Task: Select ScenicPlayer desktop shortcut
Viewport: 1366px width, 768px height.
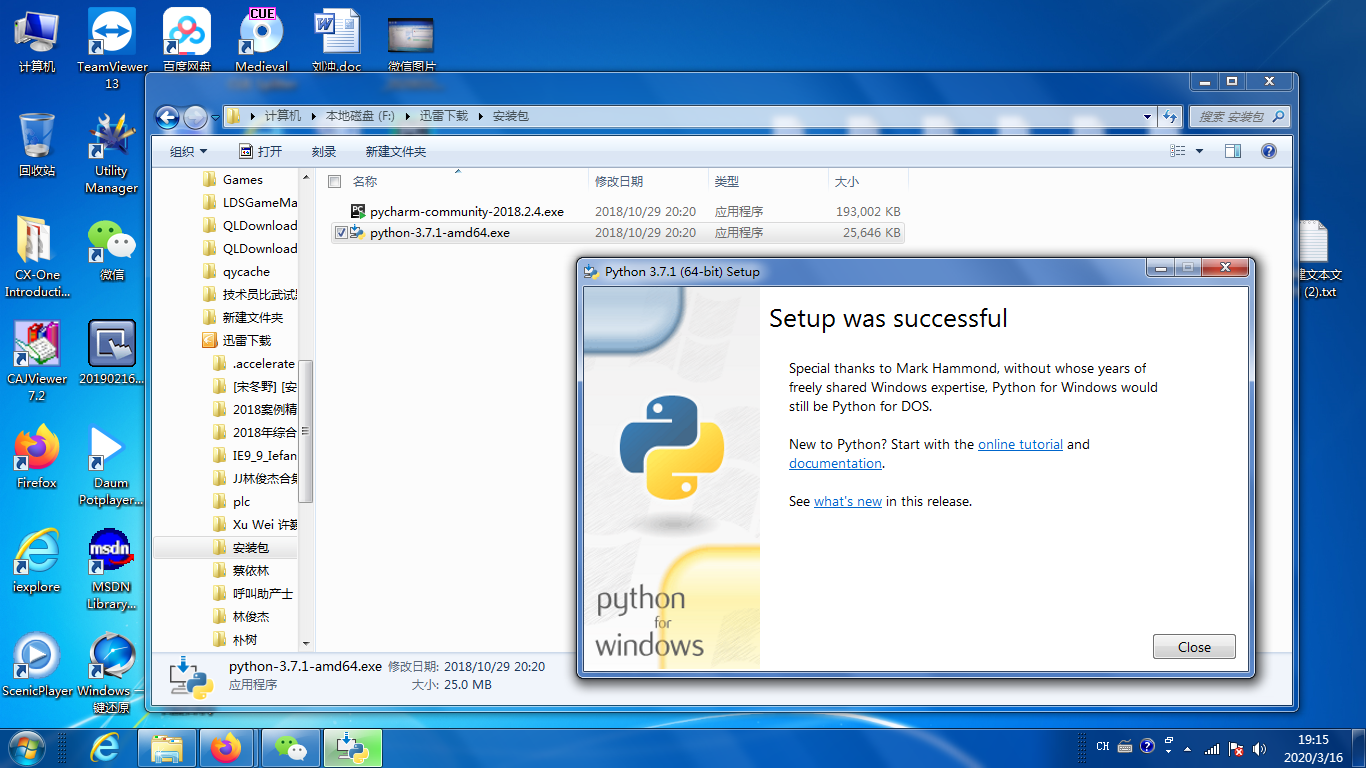Action: pyautogui.click(x=37, y=665)
